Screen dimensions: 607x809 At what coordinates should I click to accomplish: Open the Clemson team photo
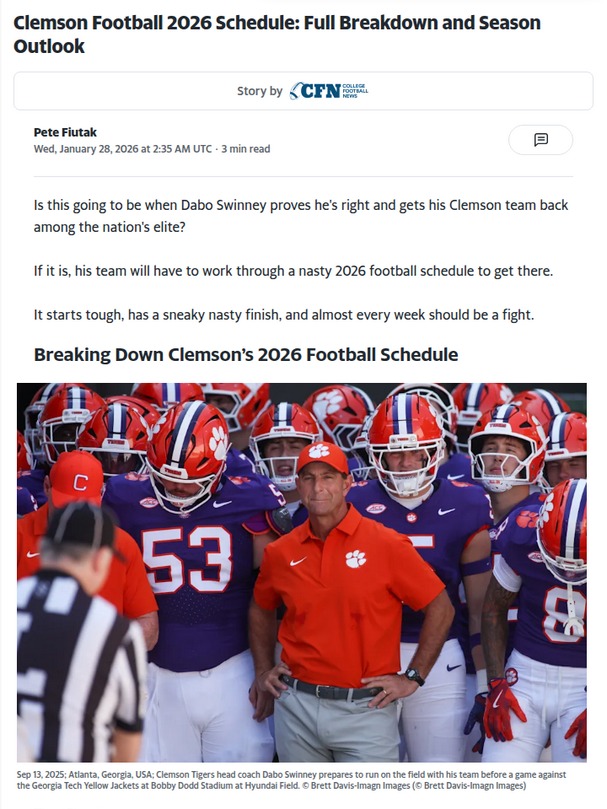tap(302, 572)
